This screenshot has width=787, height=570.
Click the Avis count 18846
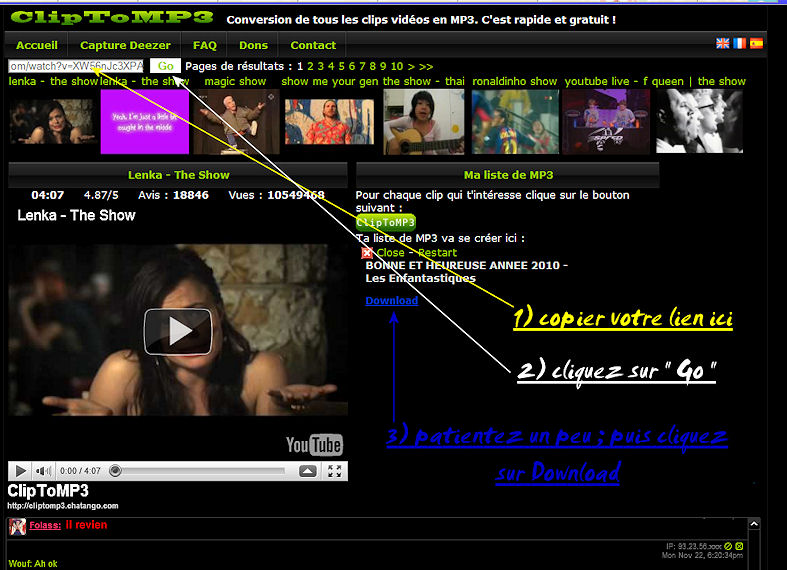click(x=191, y=195)
